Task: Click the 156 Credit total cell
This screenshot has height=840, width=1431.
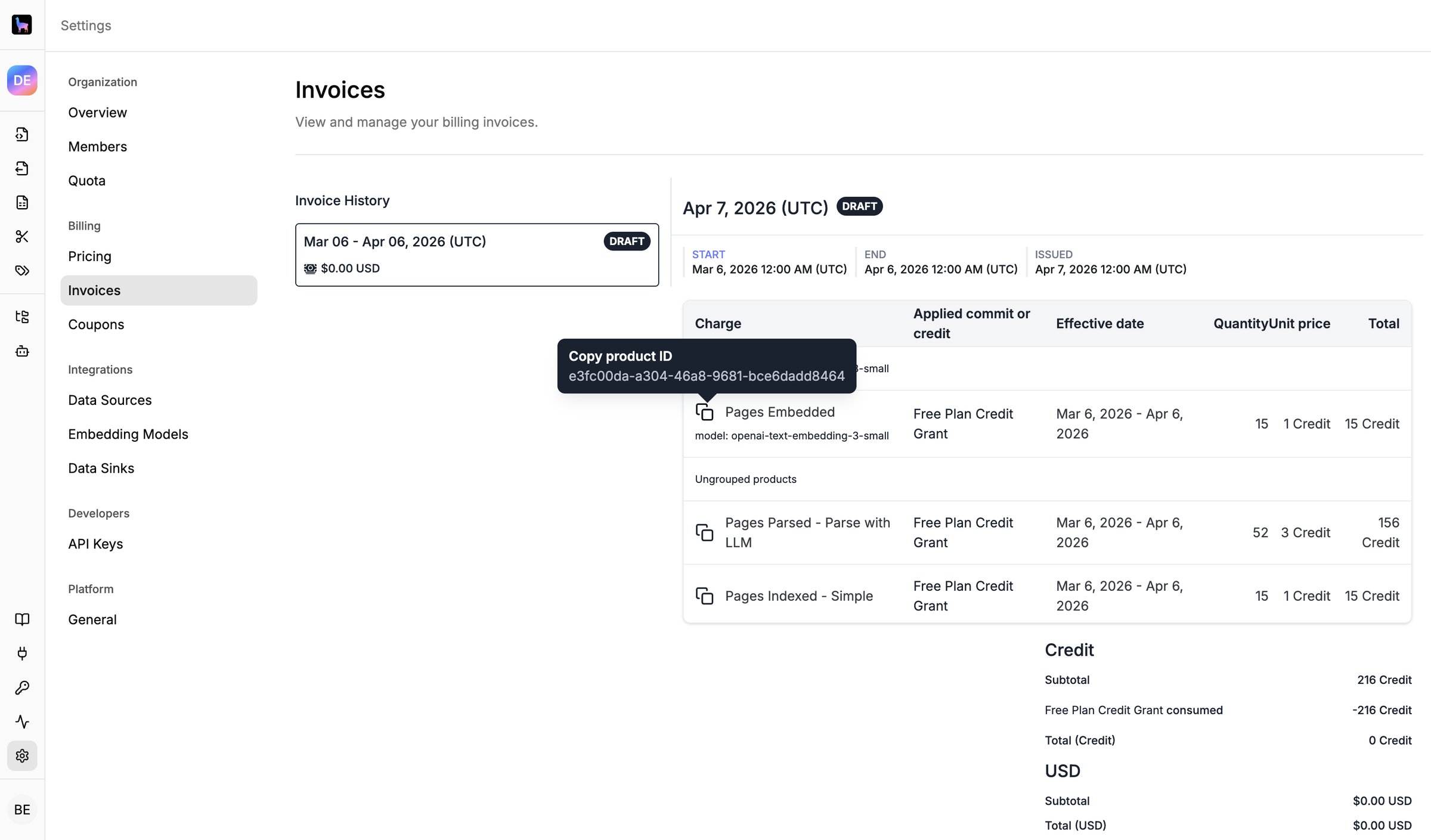Action: click(x=1380, y=532)
